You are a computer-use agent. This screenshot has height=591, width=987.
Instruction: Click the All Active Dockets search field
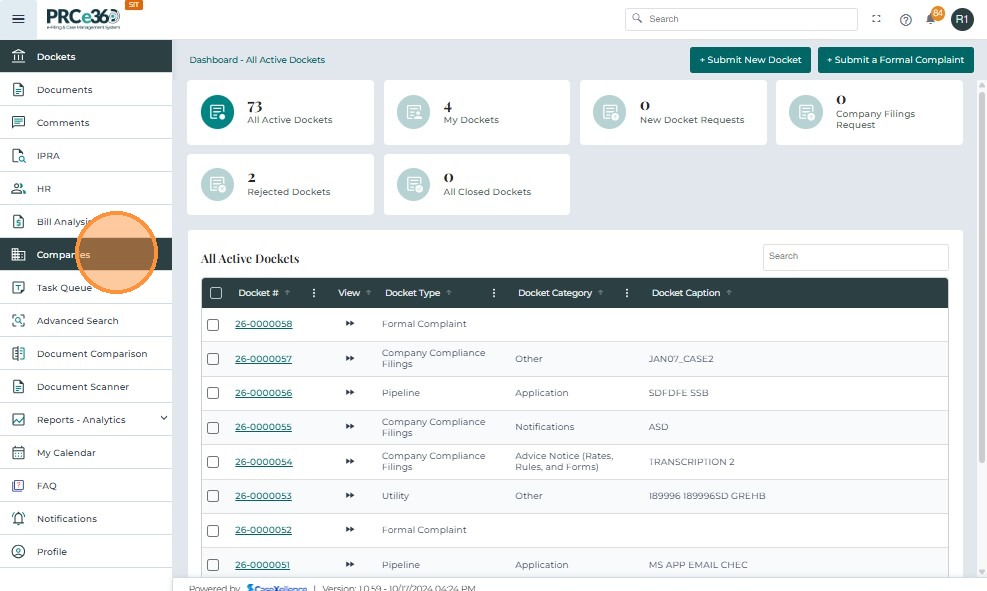coord(855,257)
